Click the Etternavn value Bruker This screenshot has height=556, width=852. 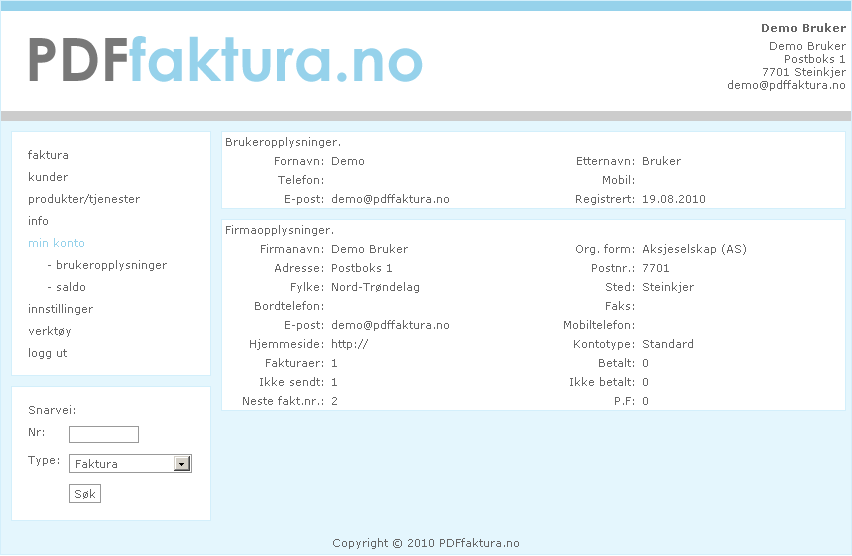(661, 161)
